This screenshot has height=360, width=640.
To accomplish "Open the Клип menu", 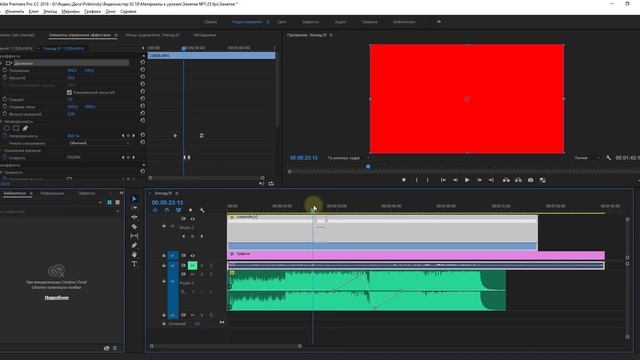I will point(34,11).
